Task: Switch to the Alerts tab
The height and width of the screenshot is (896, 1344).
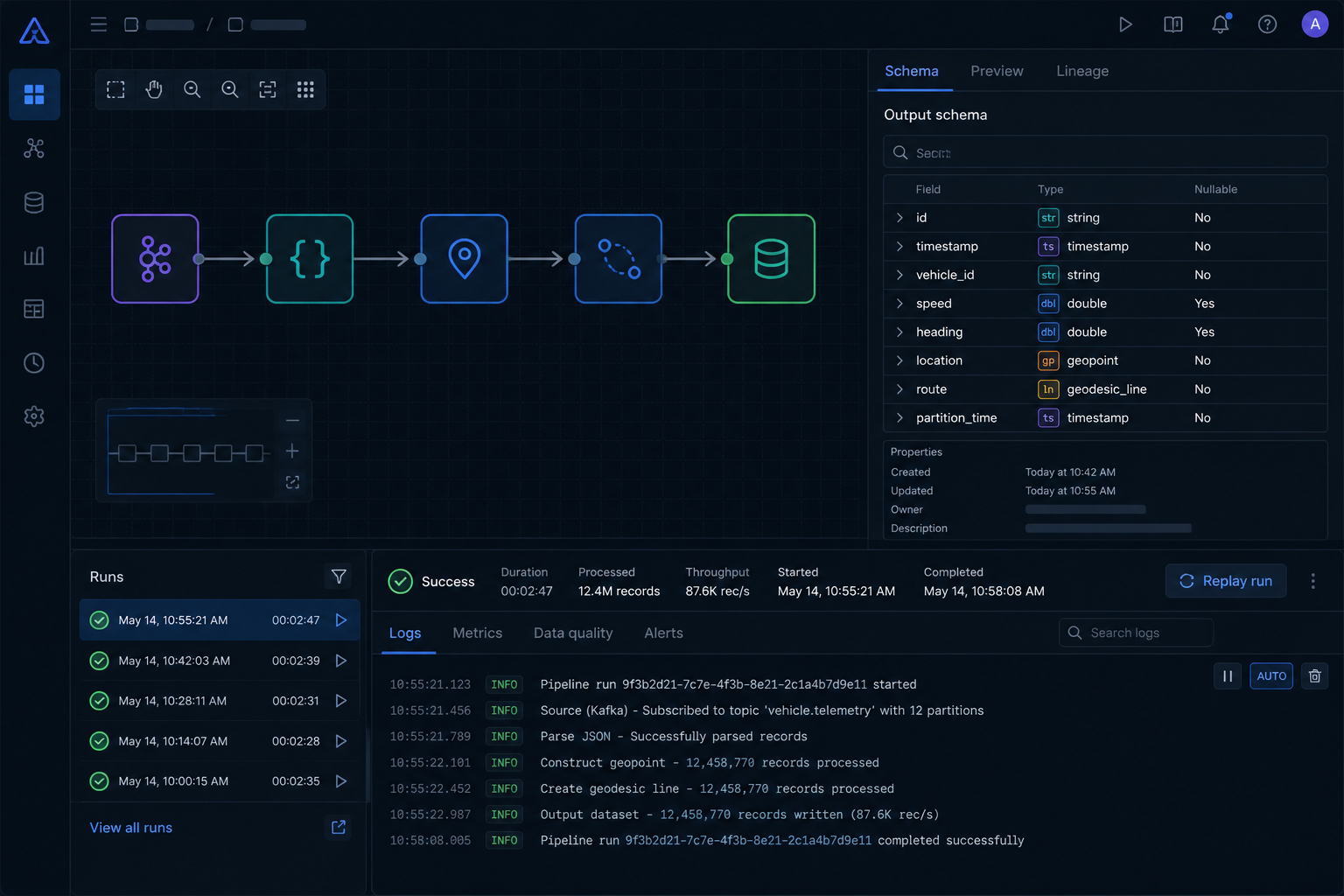Action: pos(664,633)
